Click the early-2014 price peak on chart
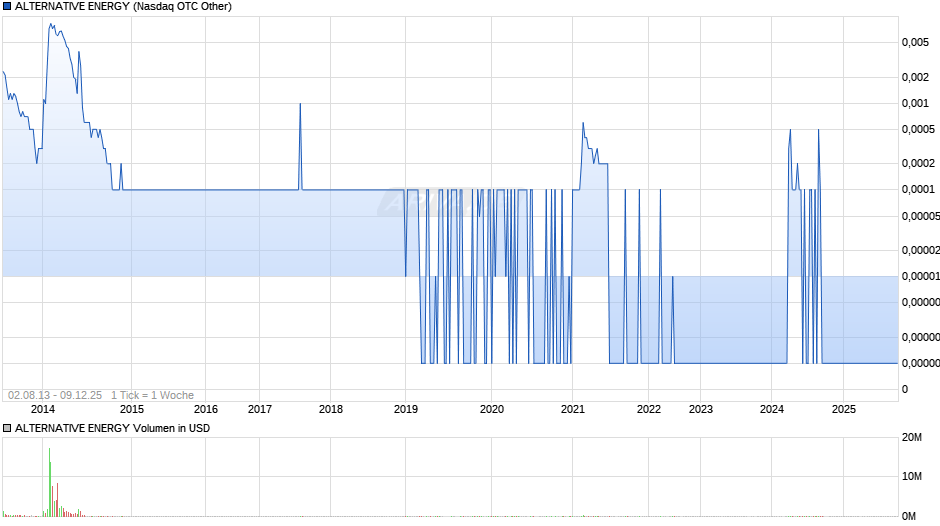 point(50,25)
